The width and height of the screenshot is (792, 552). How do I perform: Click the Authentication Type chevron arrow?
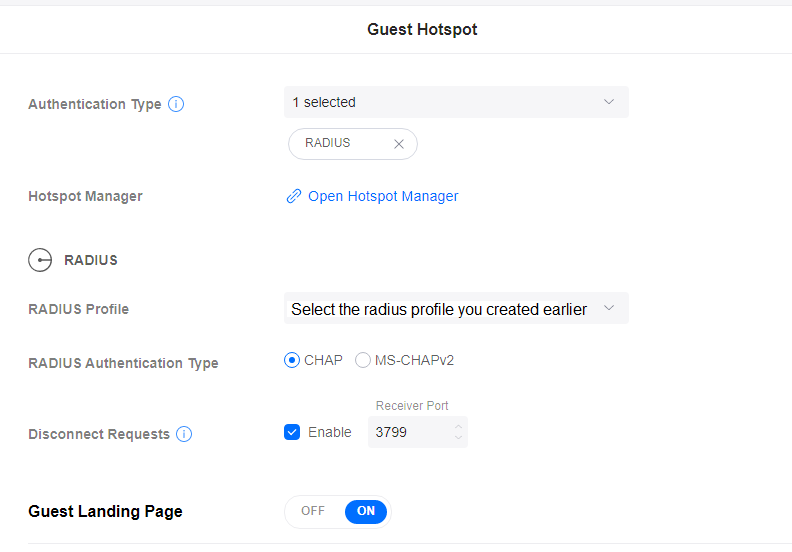[x=609, y=102]
